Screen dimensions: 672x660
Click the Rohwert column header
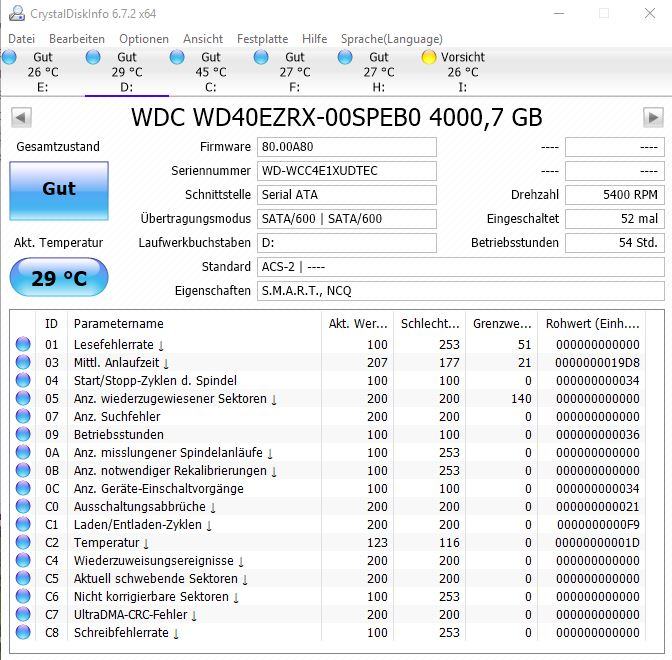[x=592, y=324]
